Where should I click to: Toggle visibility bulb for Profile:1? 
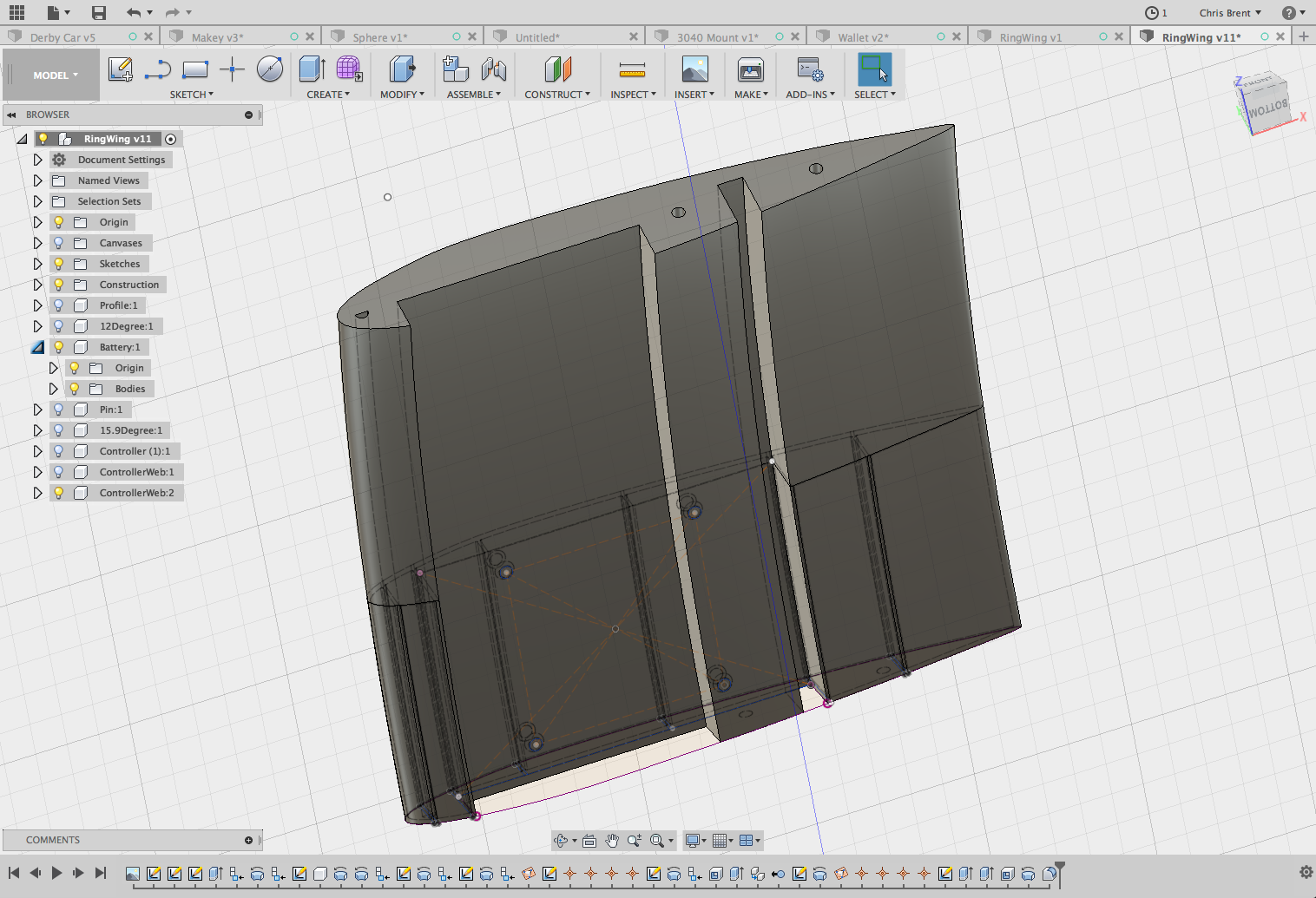[x=58, y=305]
